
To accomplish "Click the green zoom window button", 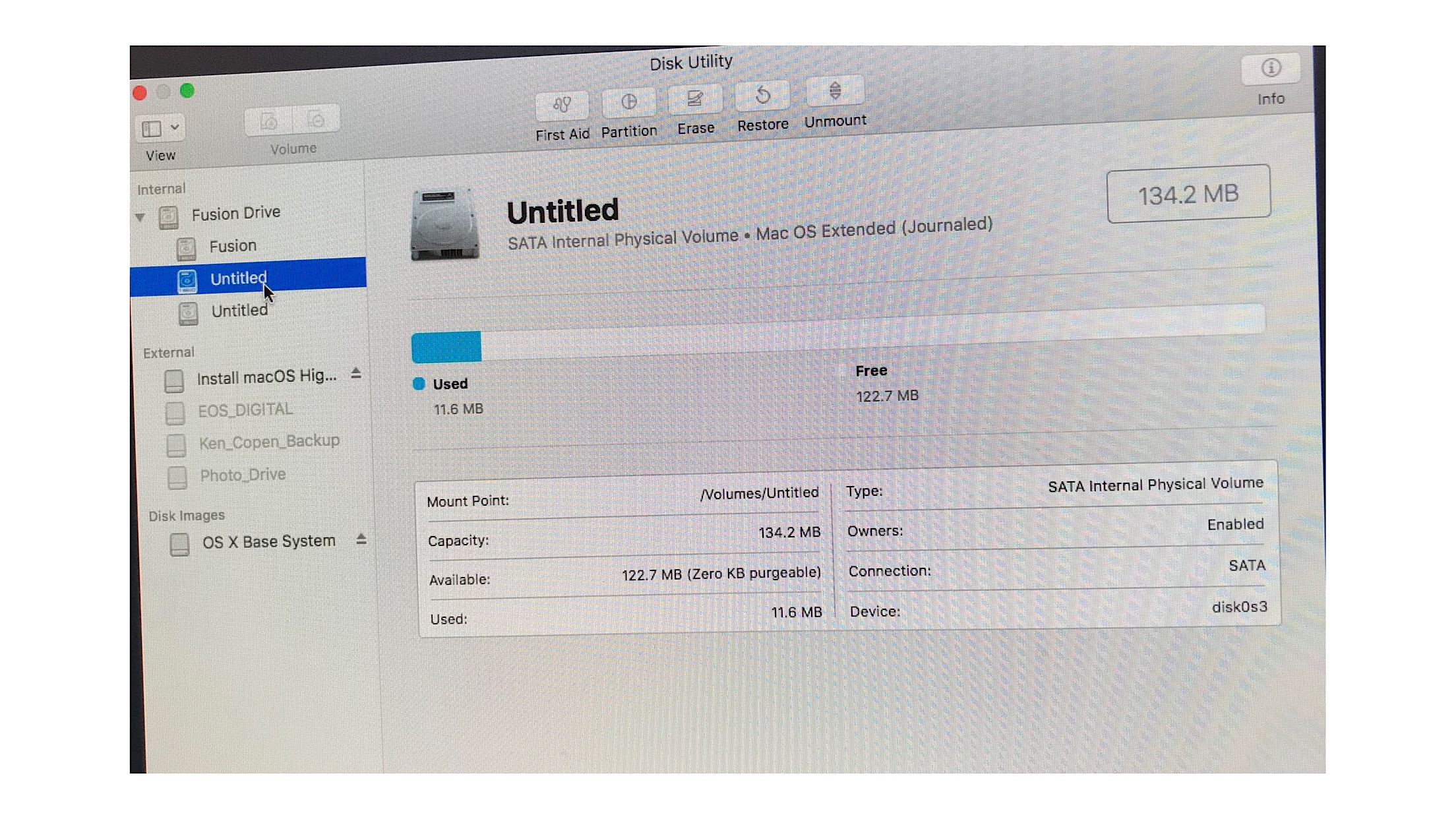I will (187, 91).
